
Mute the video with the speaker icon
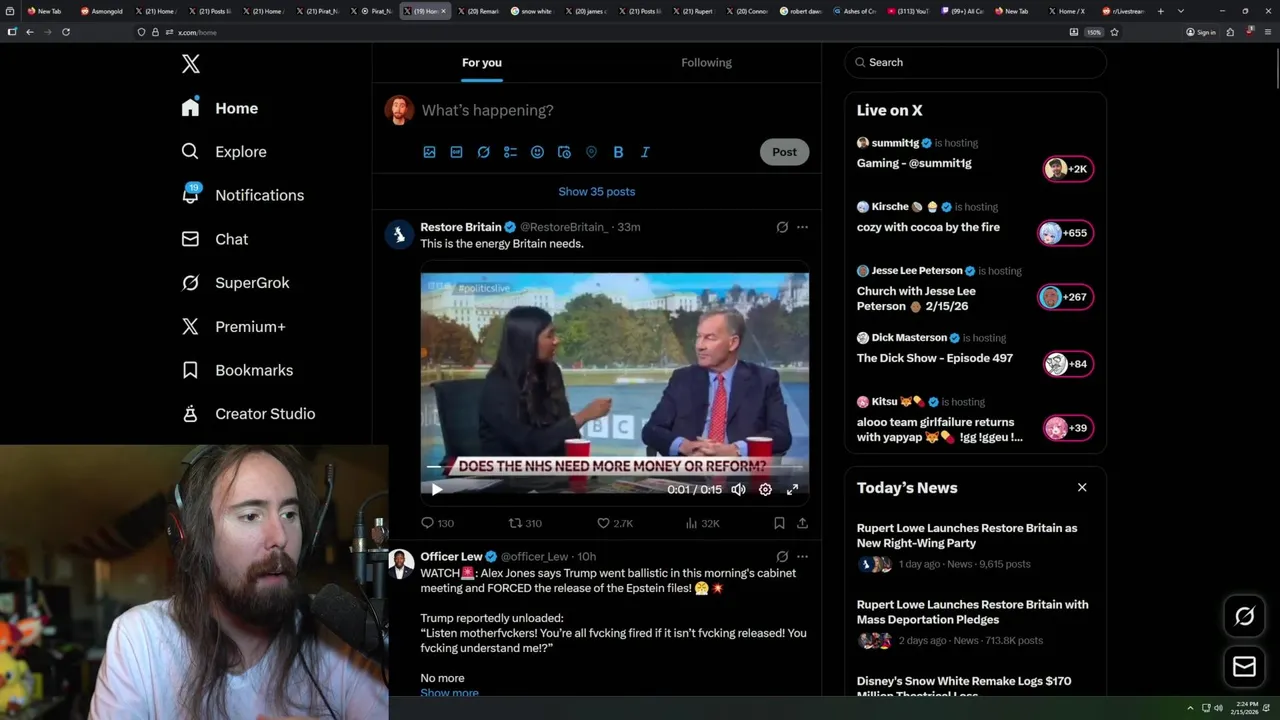point(738,489)
